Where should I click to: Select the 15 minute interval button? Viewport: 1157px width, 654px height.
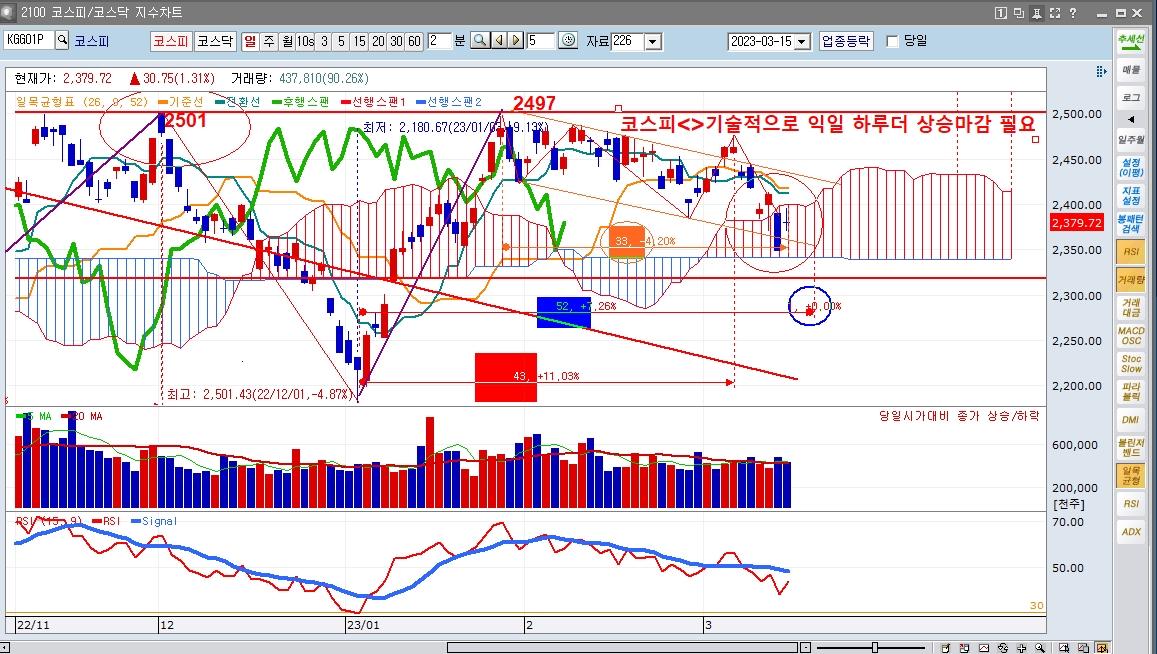(x=359, y=41)
